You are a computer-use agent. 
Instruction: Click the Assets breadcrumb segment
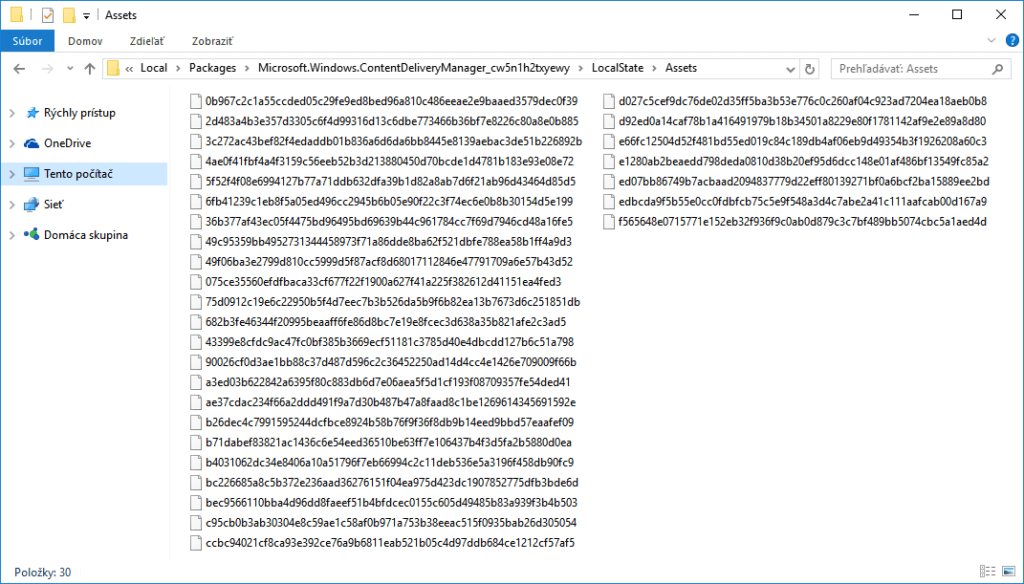click(x=681, y=68)
